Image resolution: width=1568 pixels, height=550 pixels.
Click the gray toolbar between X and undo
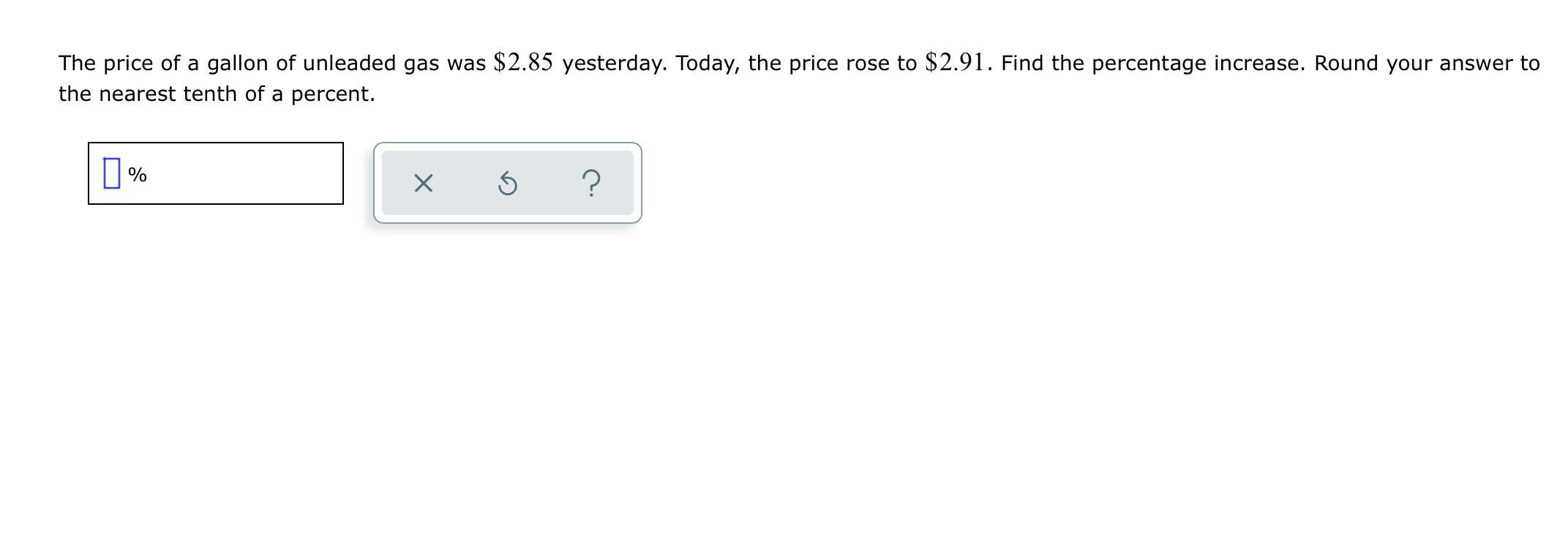tap(465, 183)
